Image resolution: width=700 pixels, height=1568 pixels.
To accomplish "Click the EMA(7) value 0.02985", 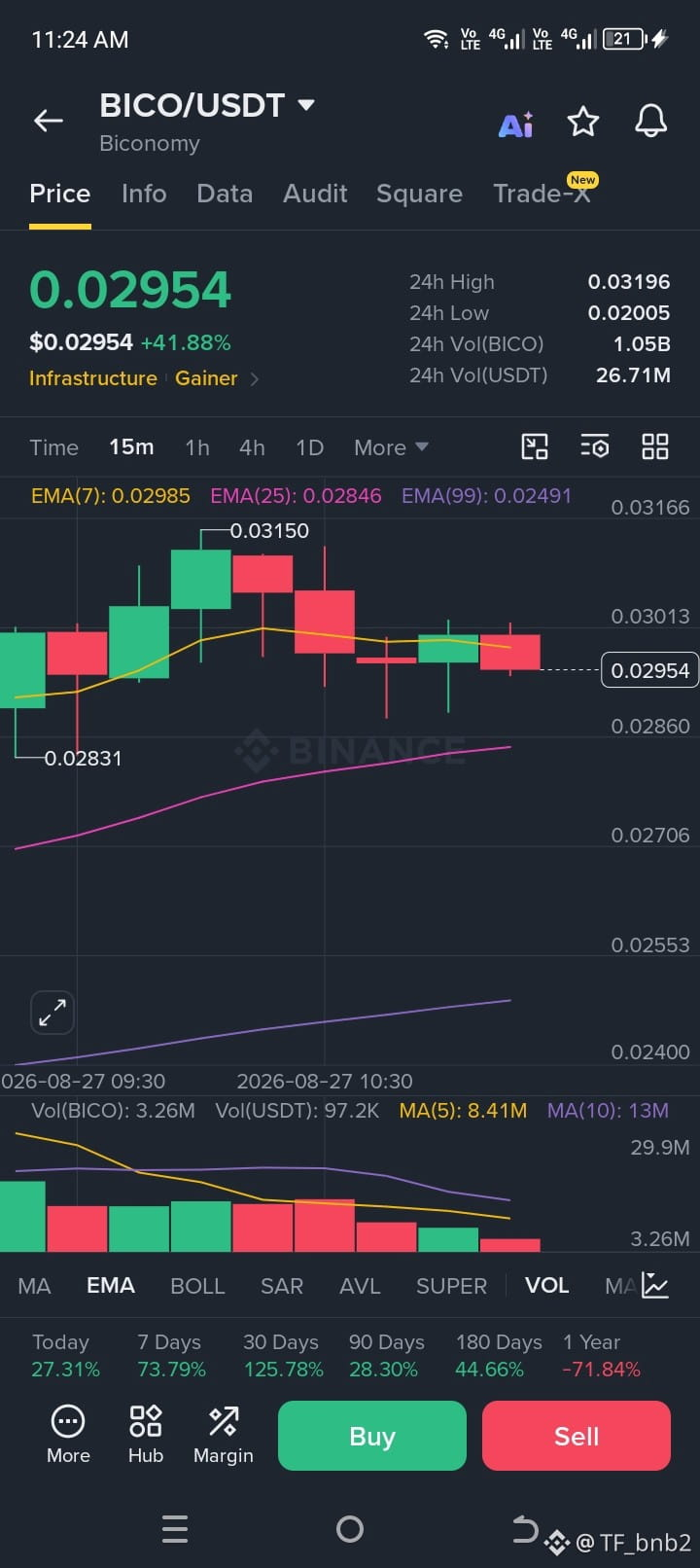I will [111, 496].
